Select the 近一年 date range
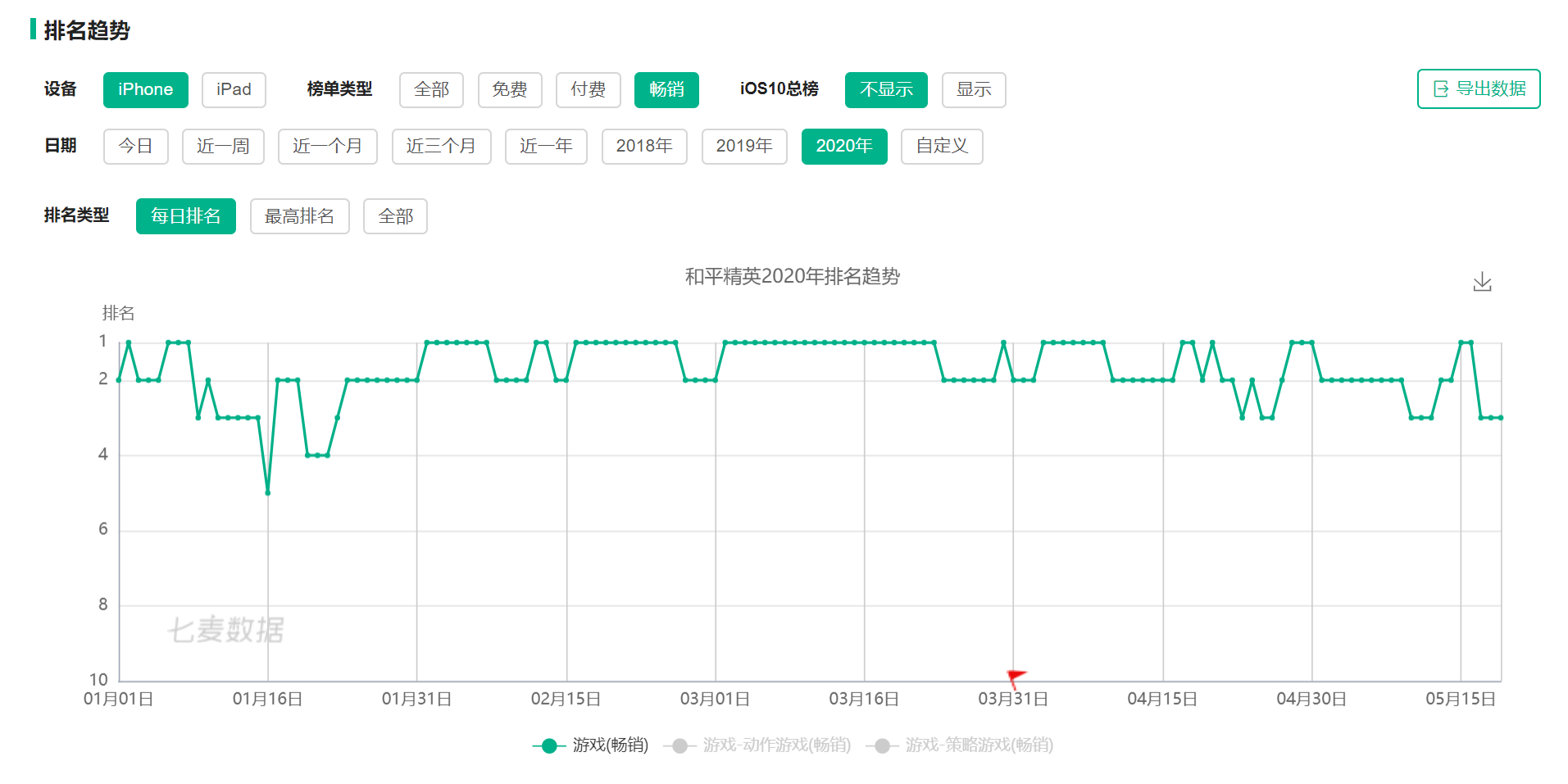The width and height of the screenshot is (1568, 784). (546, 146)
